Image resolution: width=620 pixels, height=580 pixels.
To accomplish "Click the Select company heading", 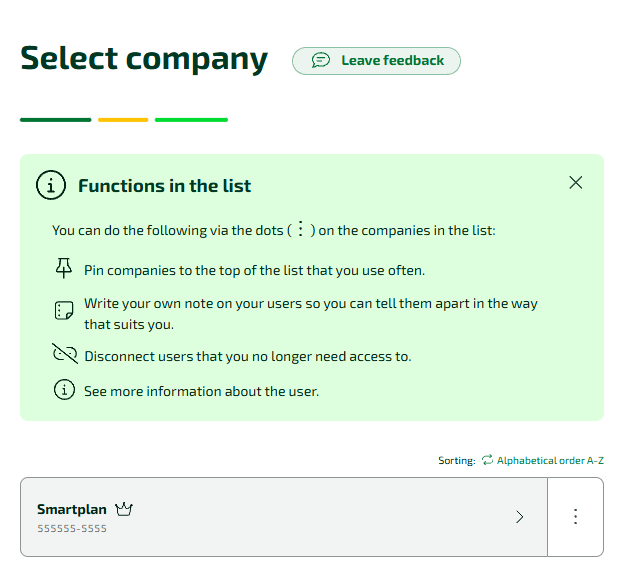I will pos(144,59).
